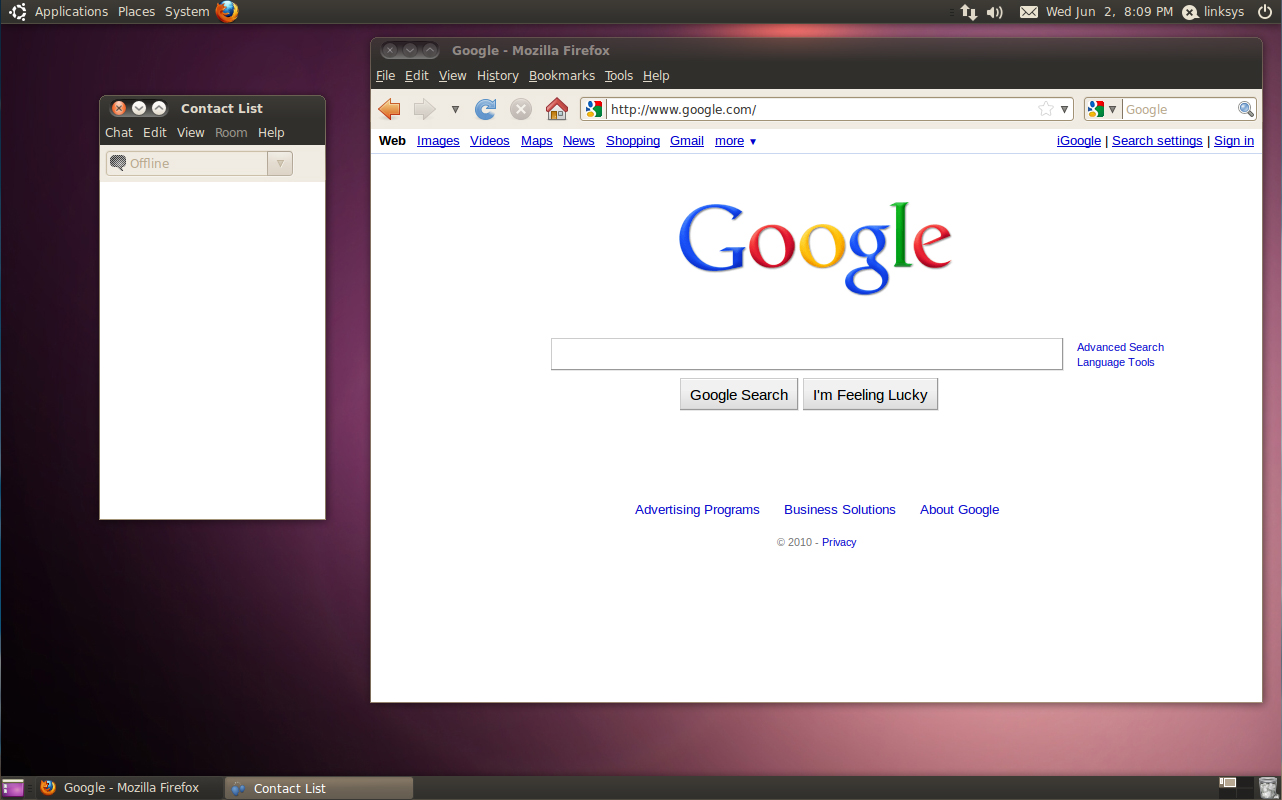This screenshot has width=1282, height=800.
Task: Open the Offline status combo box arrow
Action: pyautogui.click(x=280, y=163)
